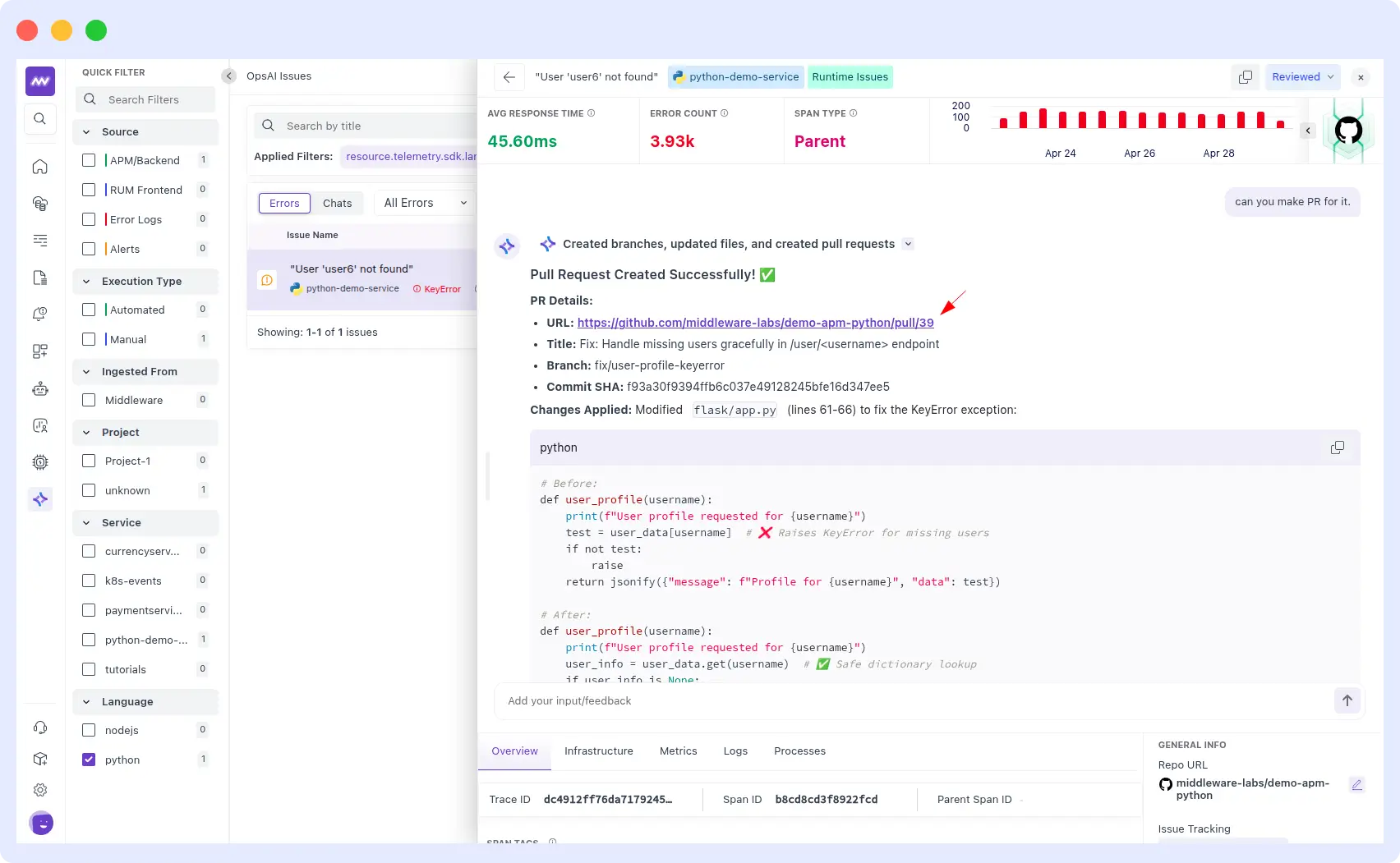Switch to the Chats tab
1400x863 pixels.
(337, 203)
